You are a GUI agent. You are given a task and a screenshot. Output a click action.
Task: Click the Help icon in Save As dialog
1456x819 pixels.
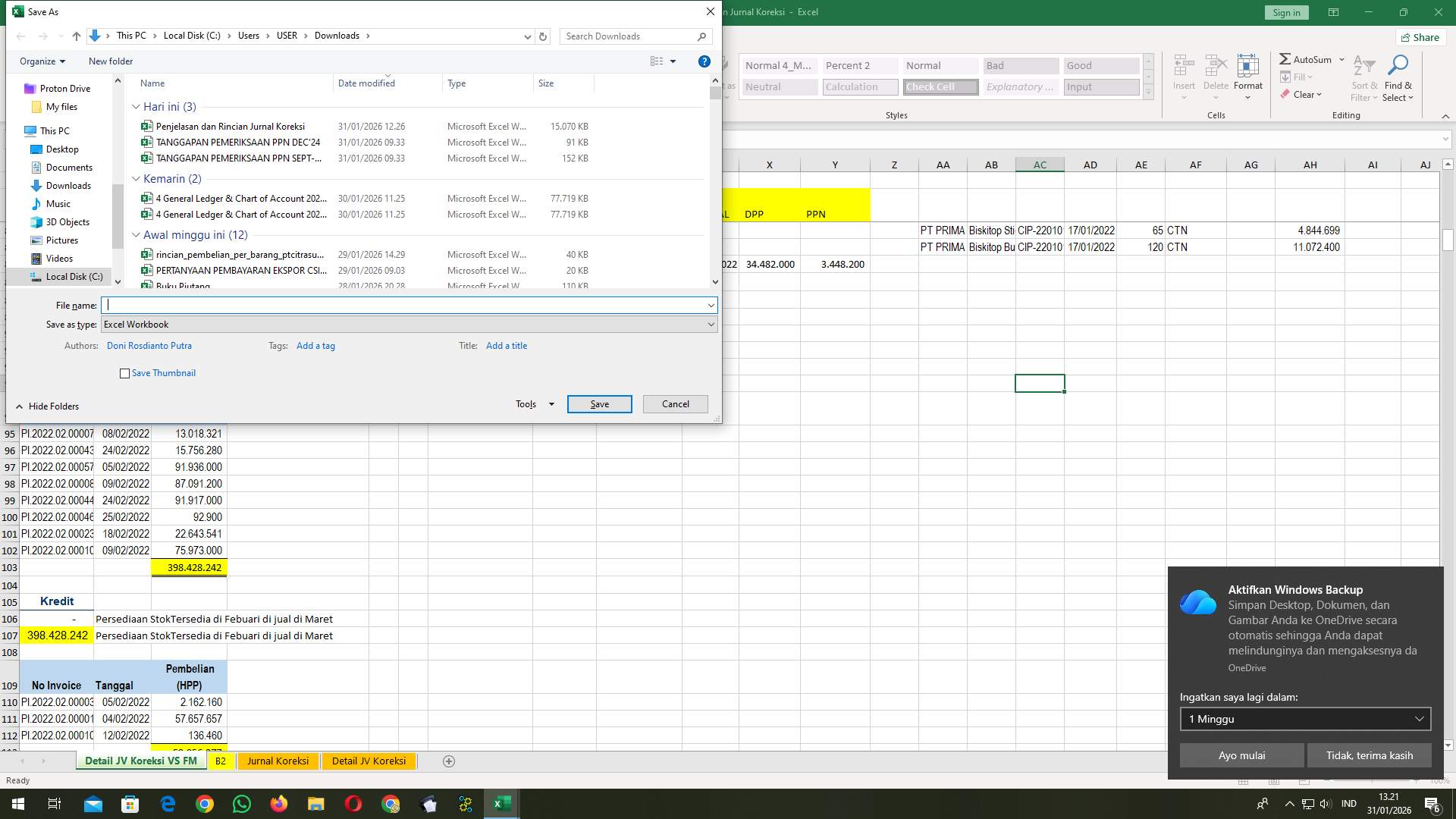[704, 61]
